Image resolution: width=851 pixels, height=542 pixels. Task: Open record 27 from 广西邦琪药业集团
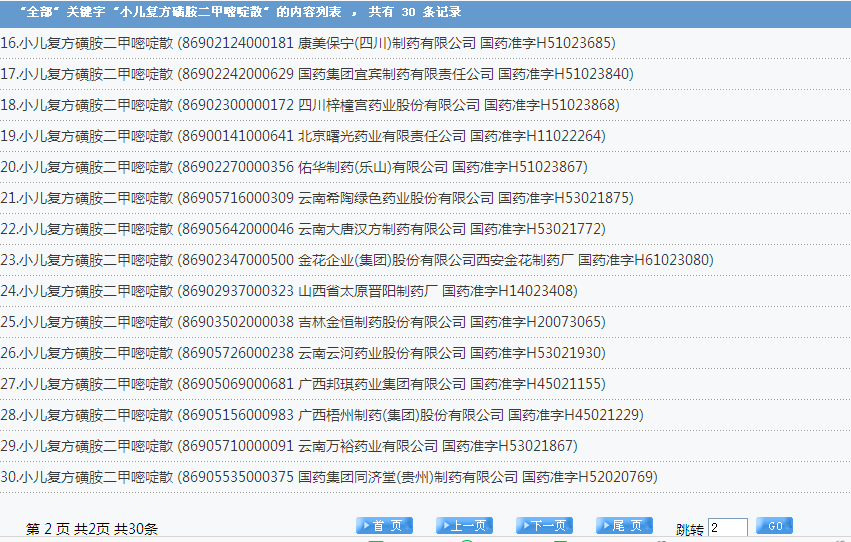coord(302,384)
